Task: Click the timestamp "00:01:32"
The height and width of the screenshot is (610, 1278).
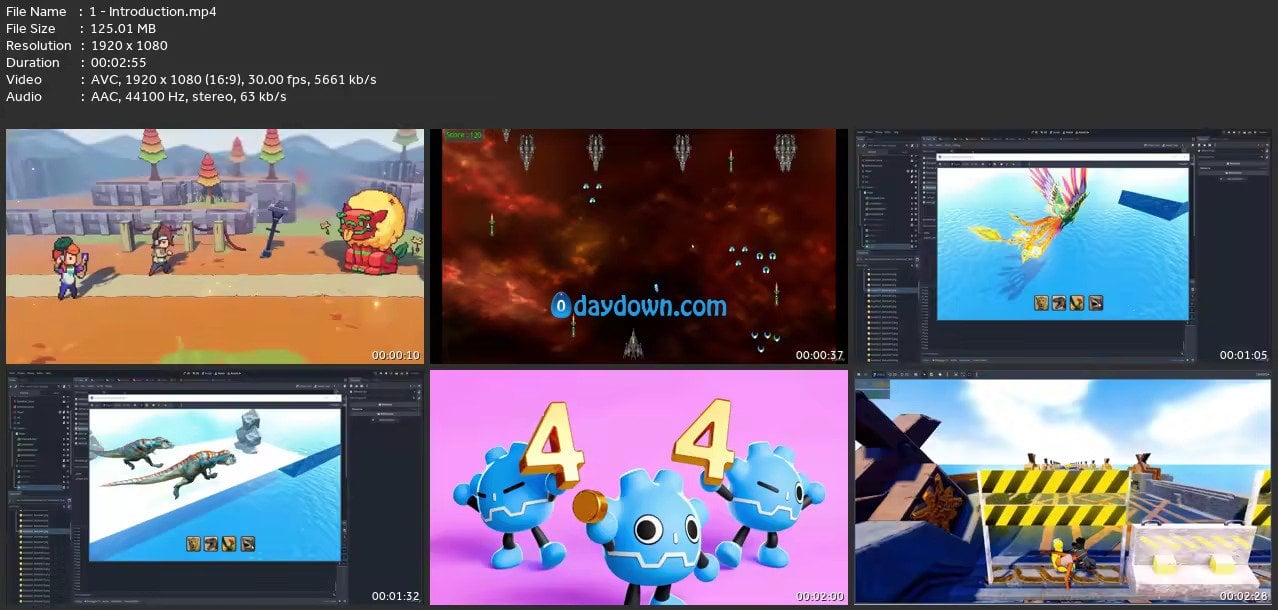Action: (396, 597)
